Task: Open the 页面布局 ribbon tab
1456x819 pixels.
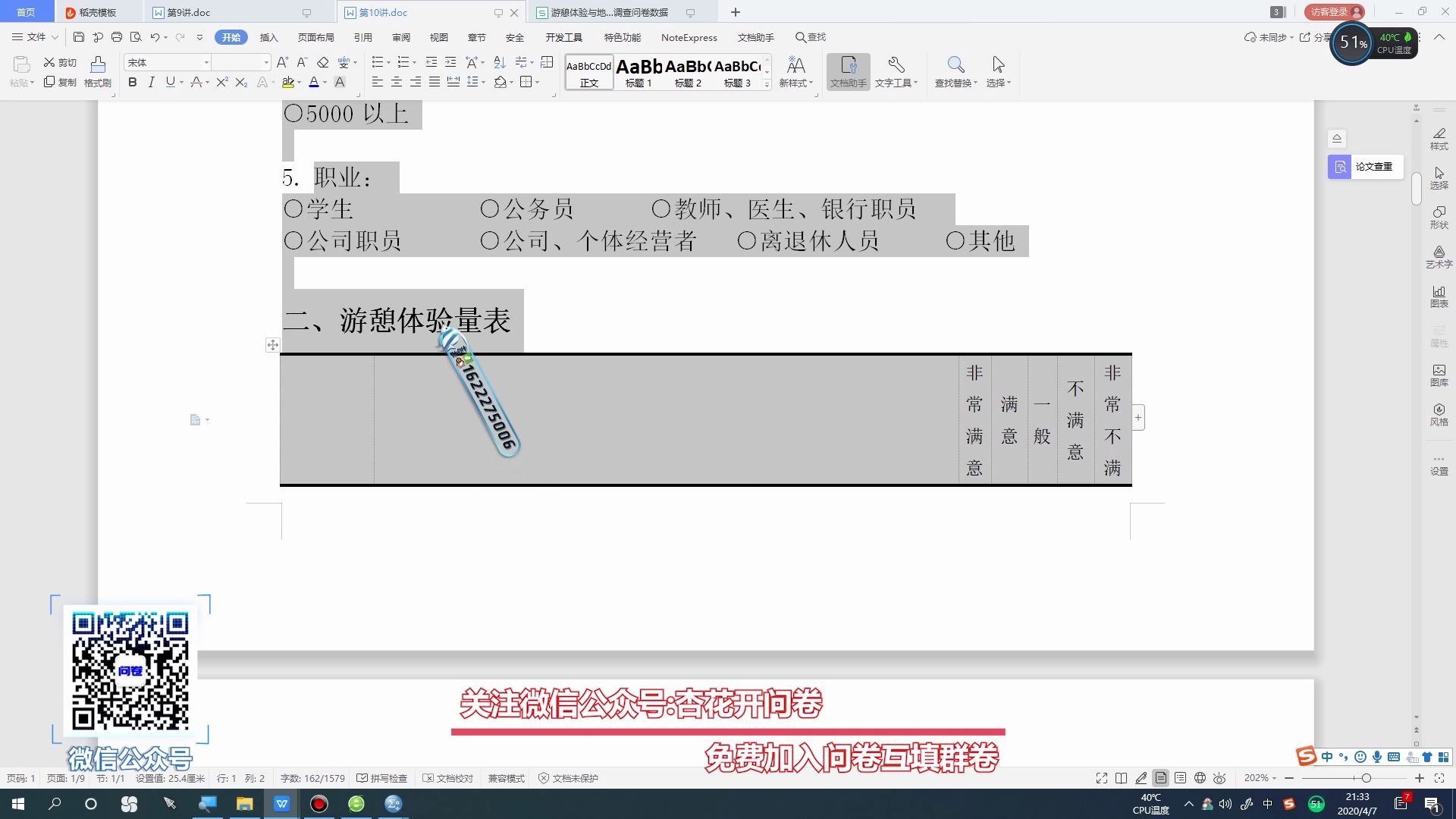Action: tap(315, 37)
